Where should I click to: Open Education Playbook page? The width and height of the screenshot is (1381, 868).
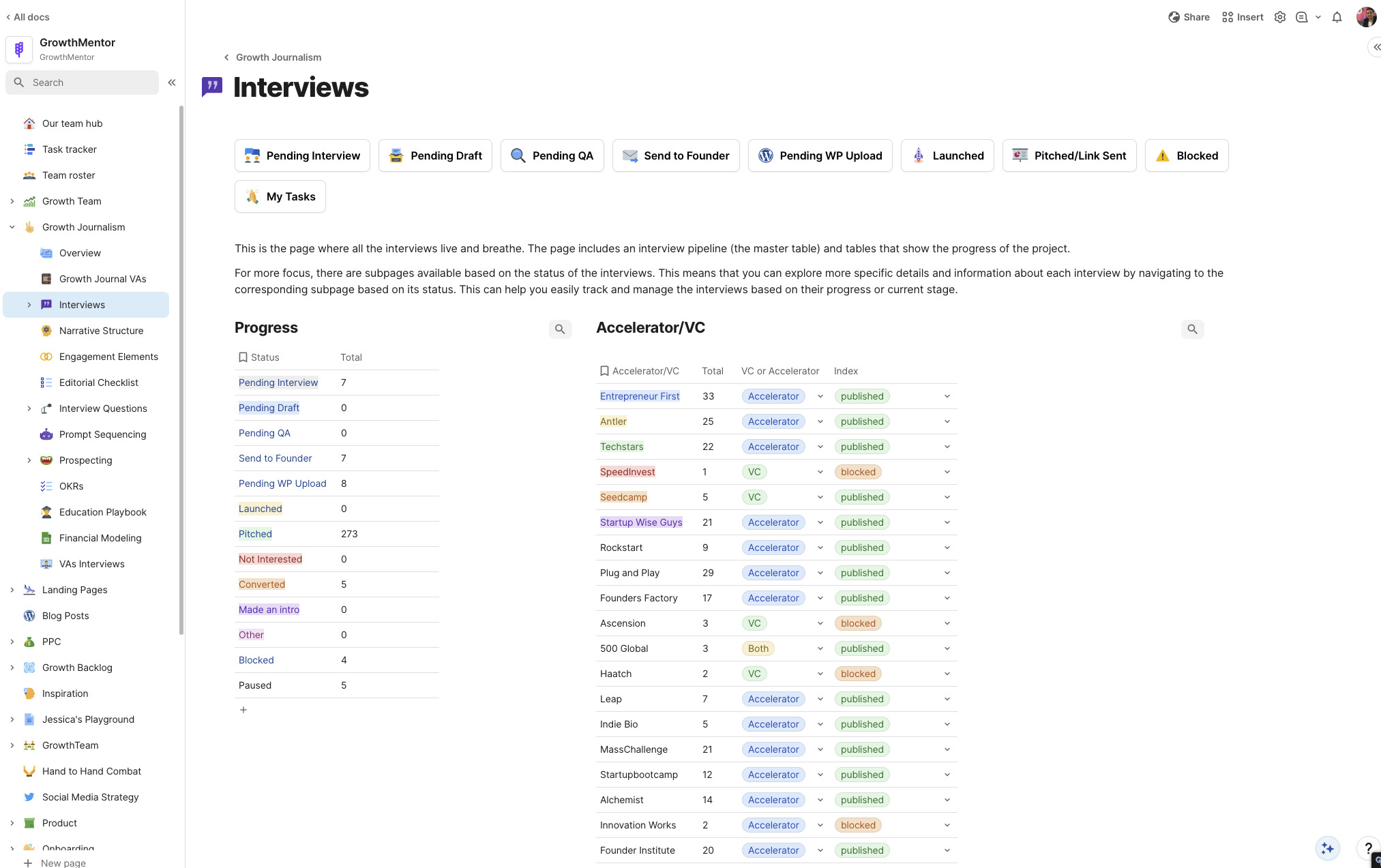(102, 512)
